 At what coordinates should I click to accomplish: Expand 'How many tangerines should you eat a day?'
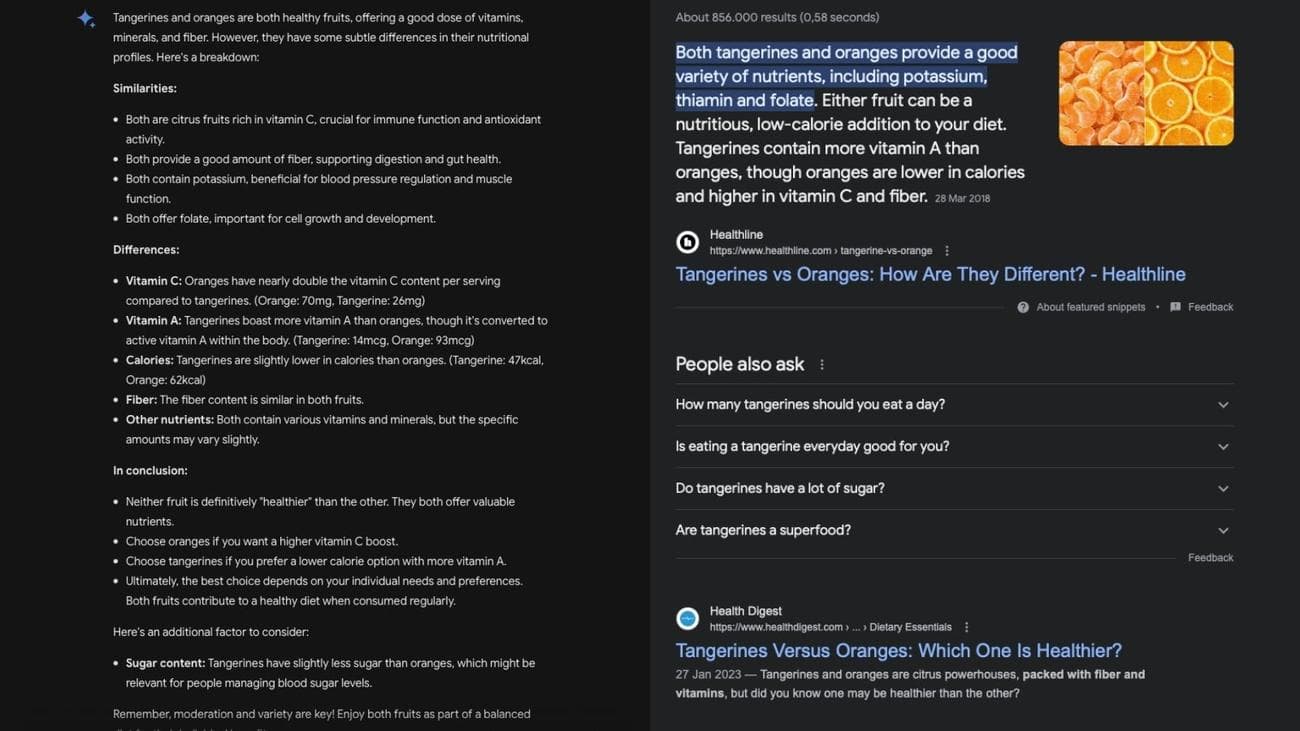(x=1223, y=404)
